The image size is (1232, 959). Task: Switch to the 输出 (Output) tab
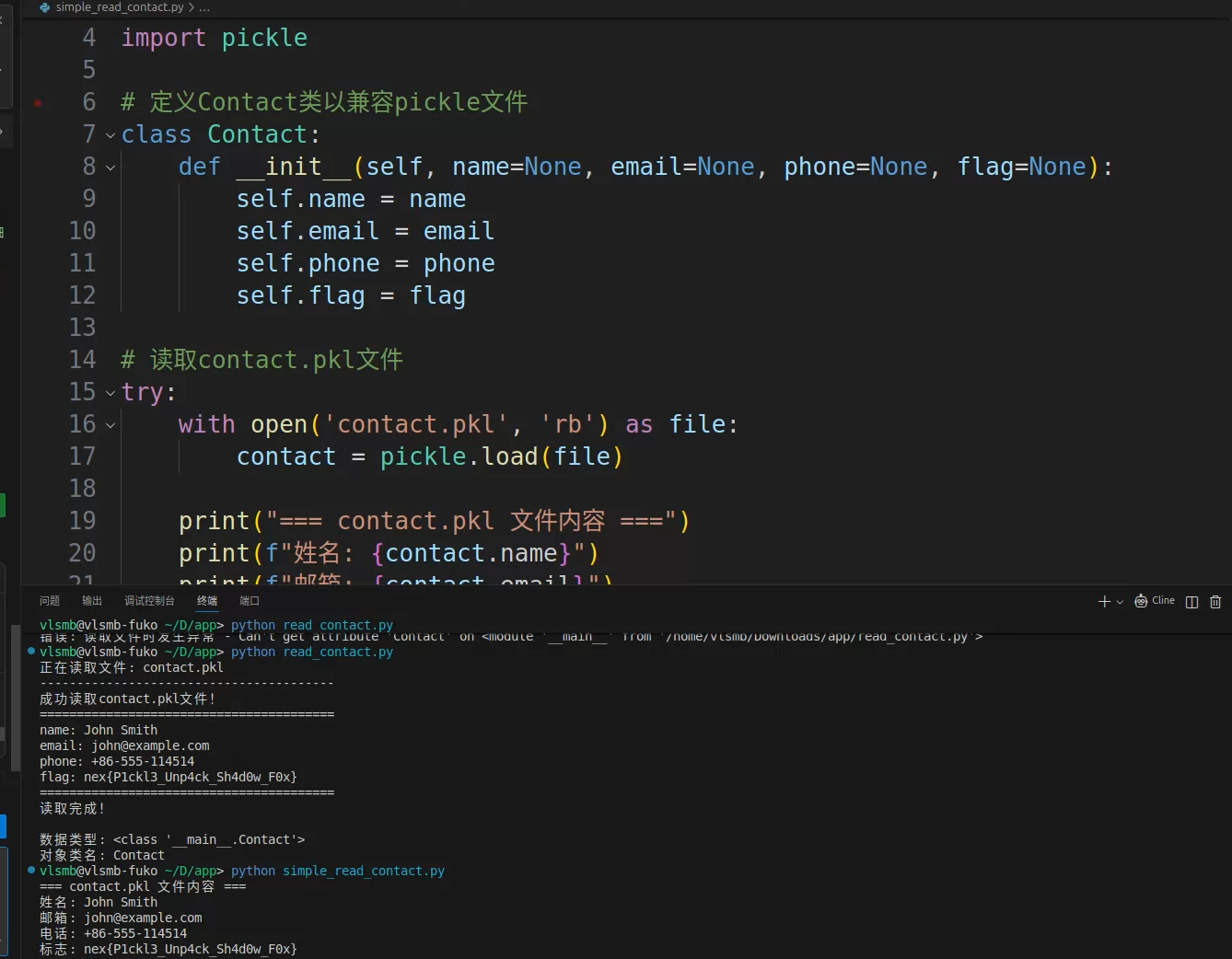[x=92, y=601]
